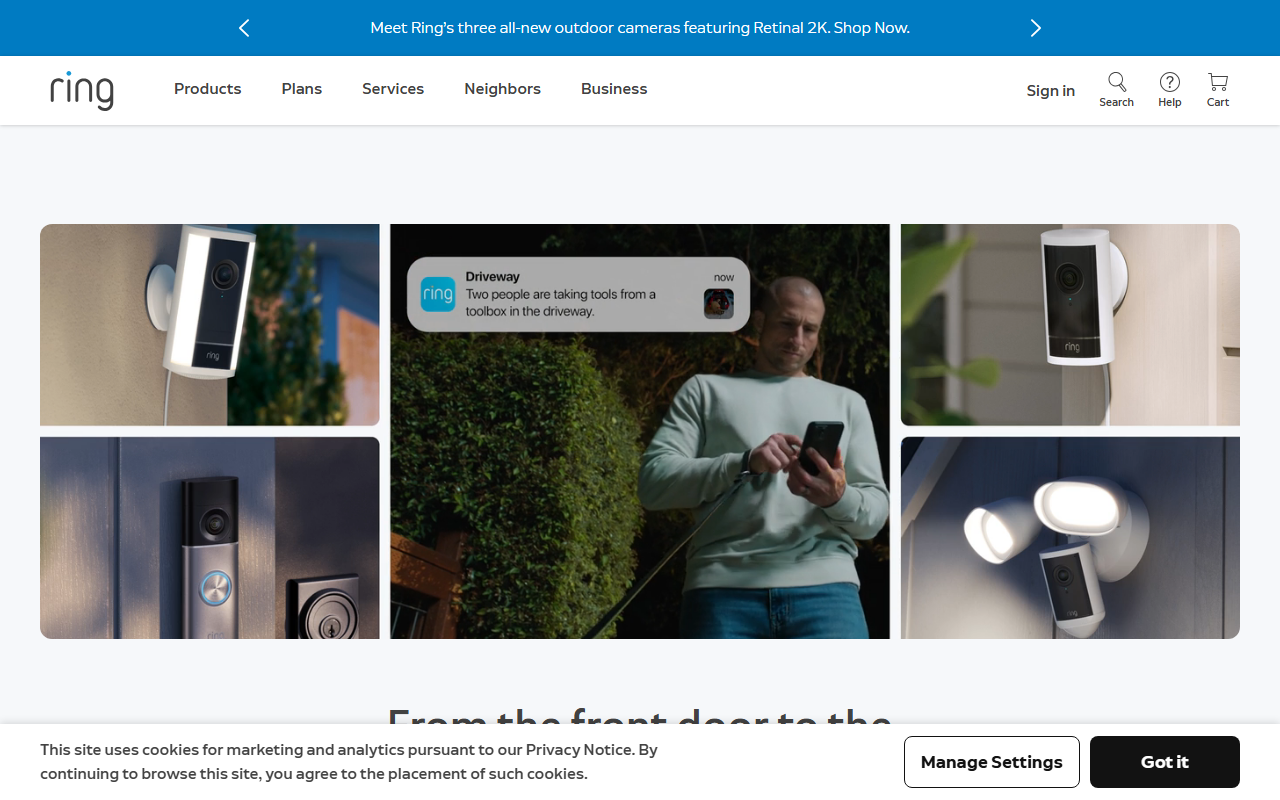Open the Business menu
This screenshot has width=1280, height=800.
[x=614, y=89]
